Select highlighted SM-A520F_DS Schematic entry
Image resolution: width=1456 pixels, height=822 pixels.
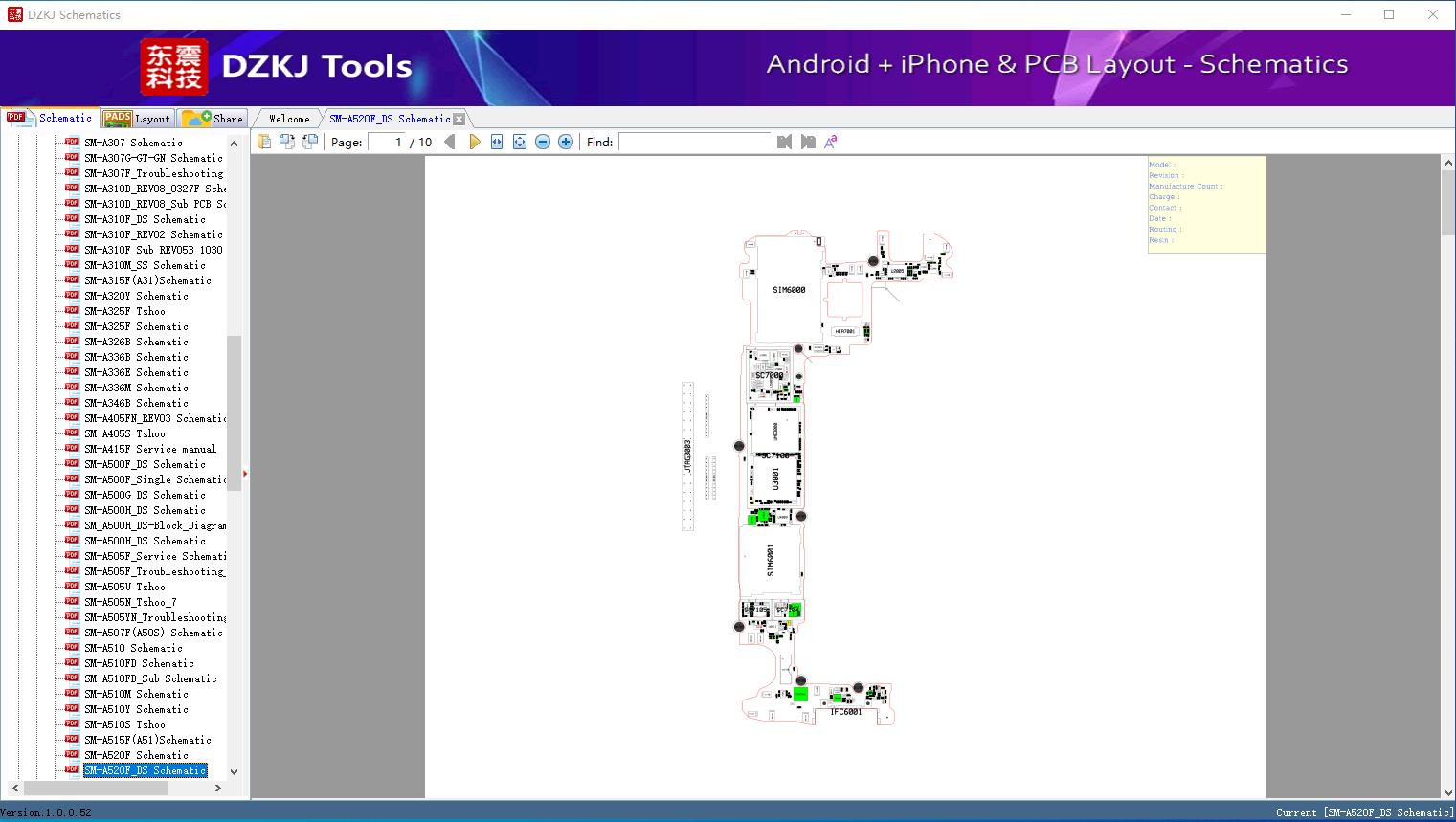145,770
